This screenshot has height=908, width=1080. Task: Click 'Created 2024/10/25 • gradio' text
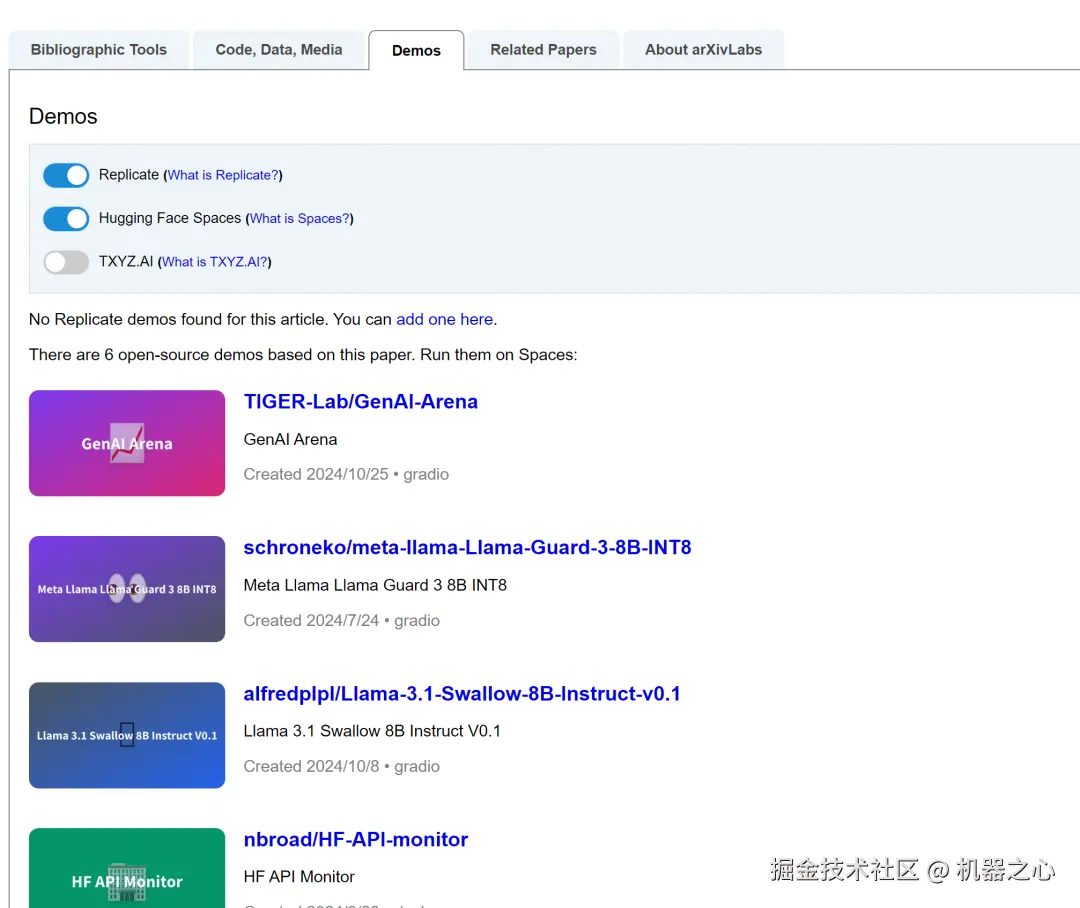(x=346, y=475)
